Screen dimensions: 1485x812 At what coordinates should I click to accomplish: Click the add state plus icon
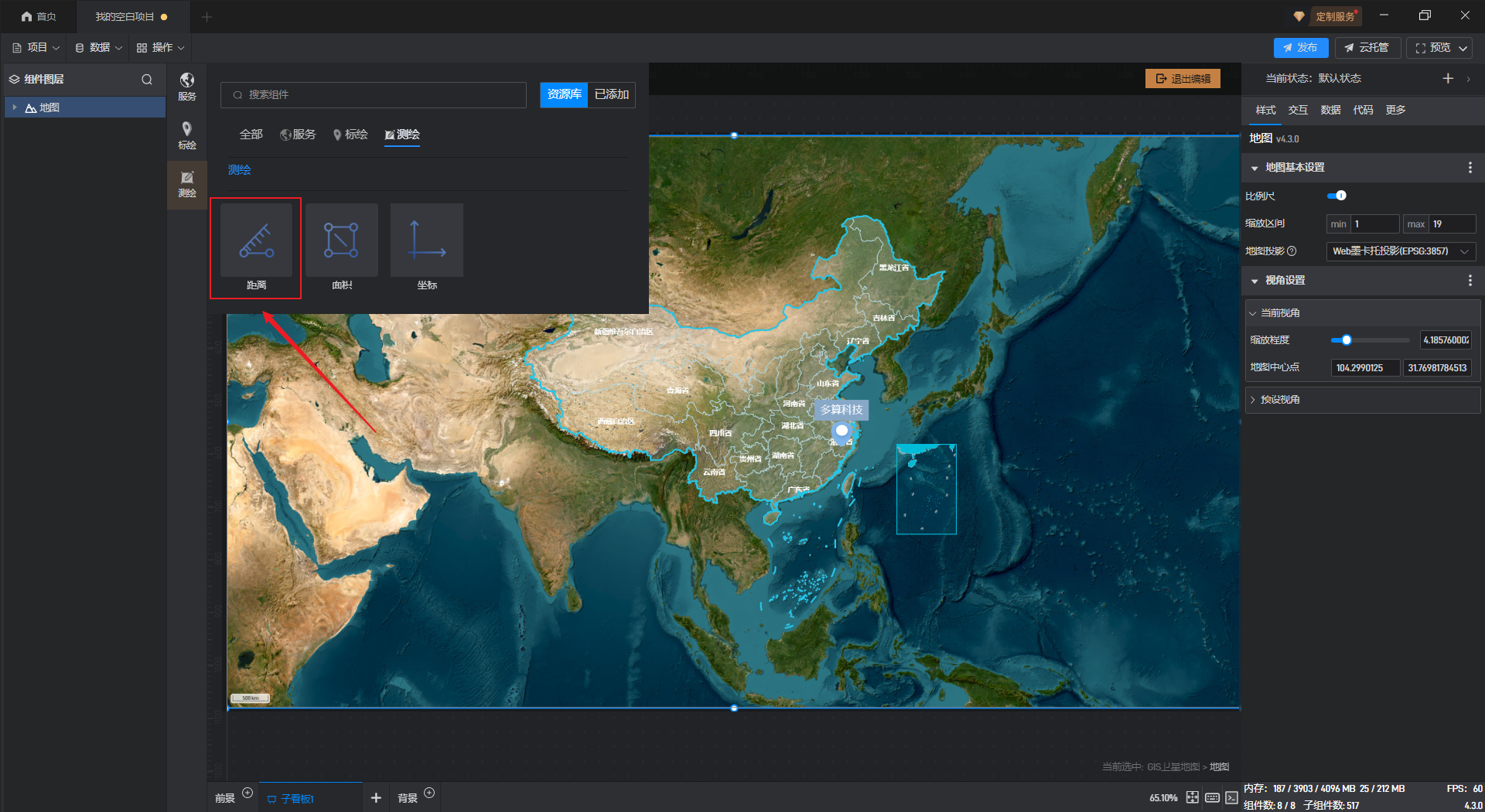click(x=1448, y=78)
